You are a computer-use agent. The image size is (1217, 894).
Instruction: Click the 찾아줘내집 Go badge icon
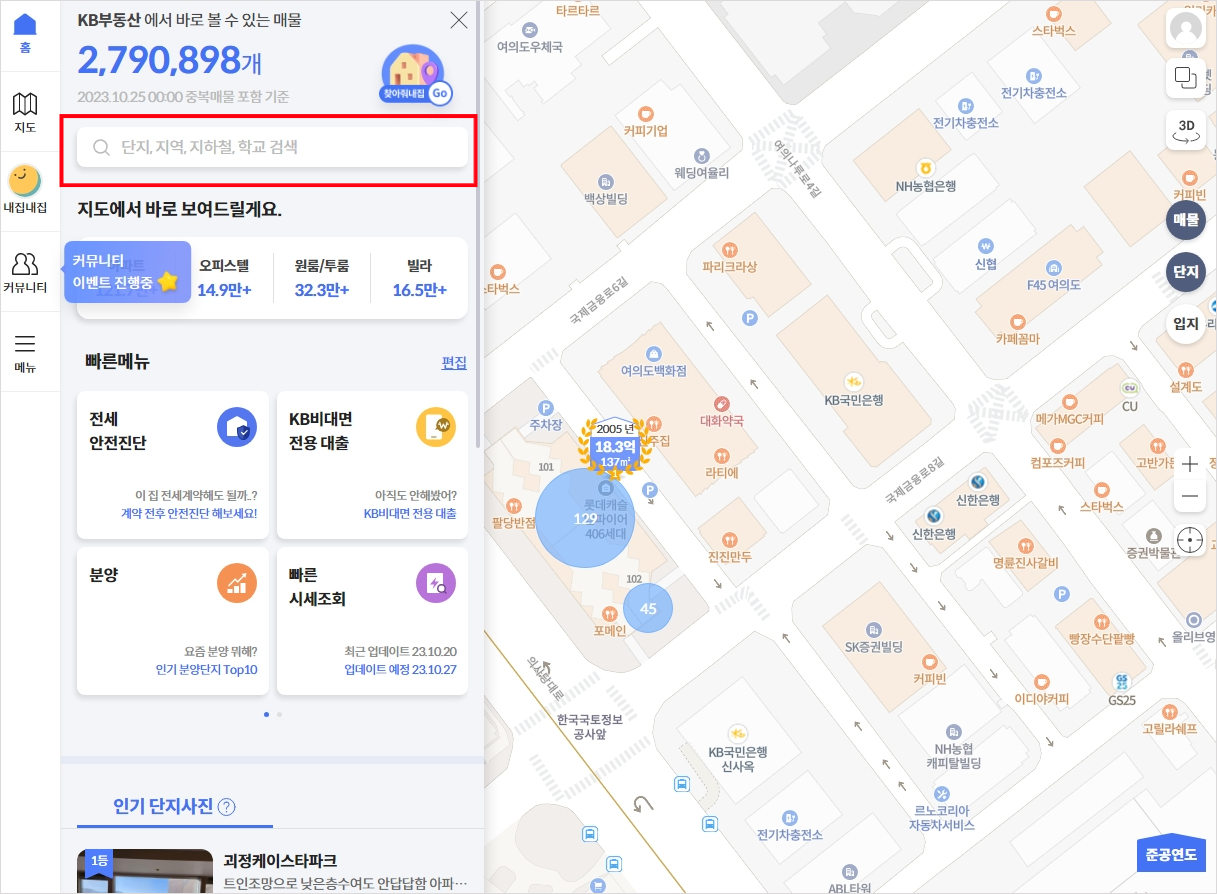415,77
